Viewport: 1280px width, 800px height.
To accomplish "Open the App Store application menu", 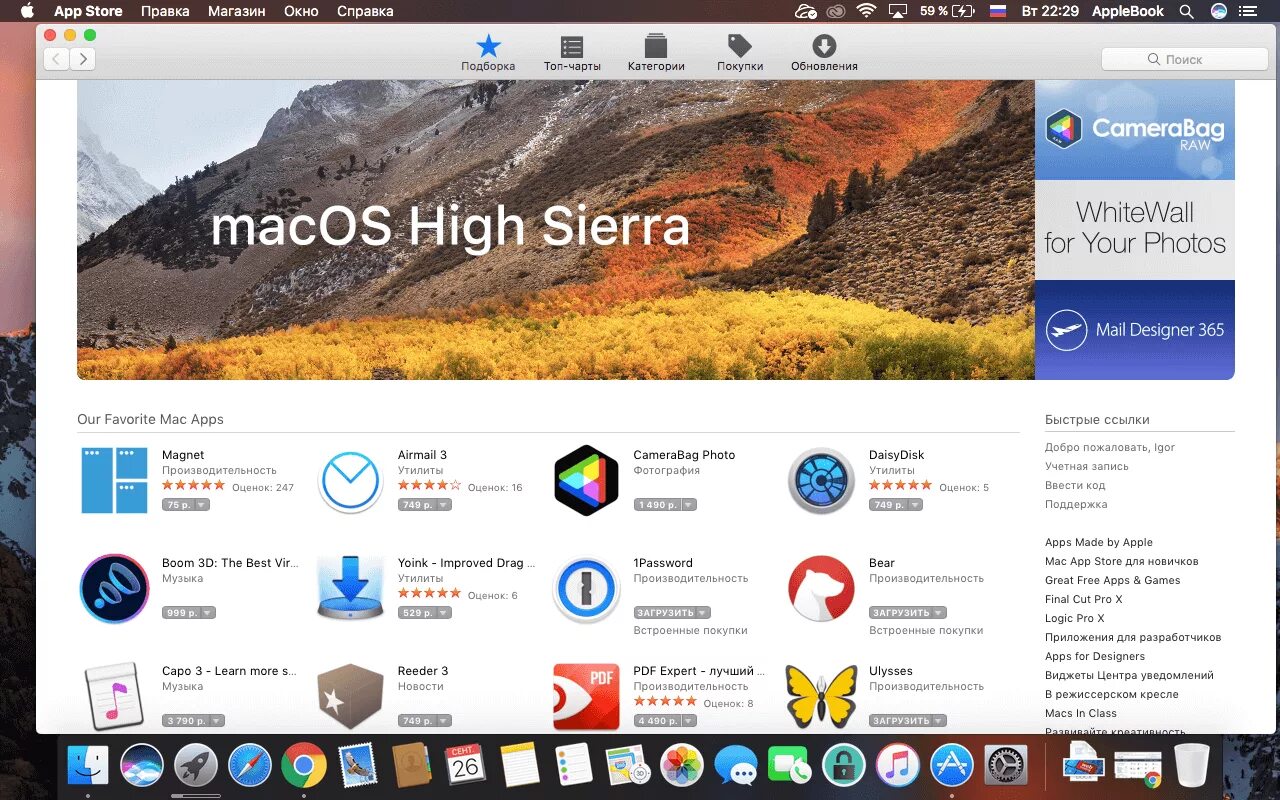I will 88,11.
